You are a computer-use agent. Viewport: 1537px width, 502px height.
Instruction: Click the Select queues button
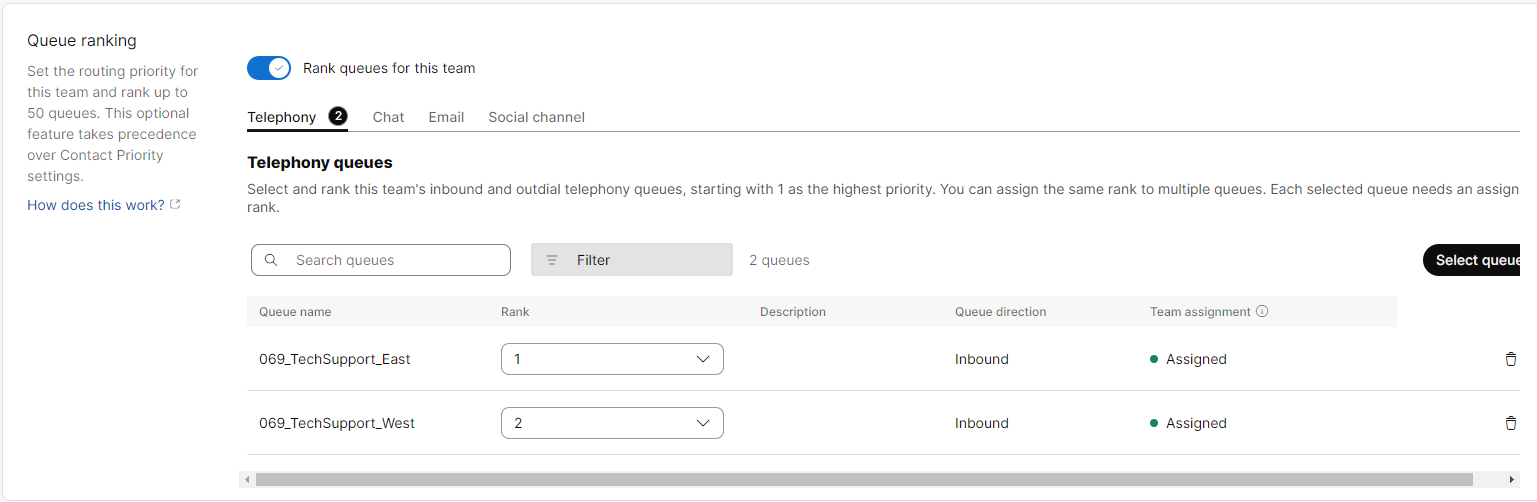(1472, 260)
